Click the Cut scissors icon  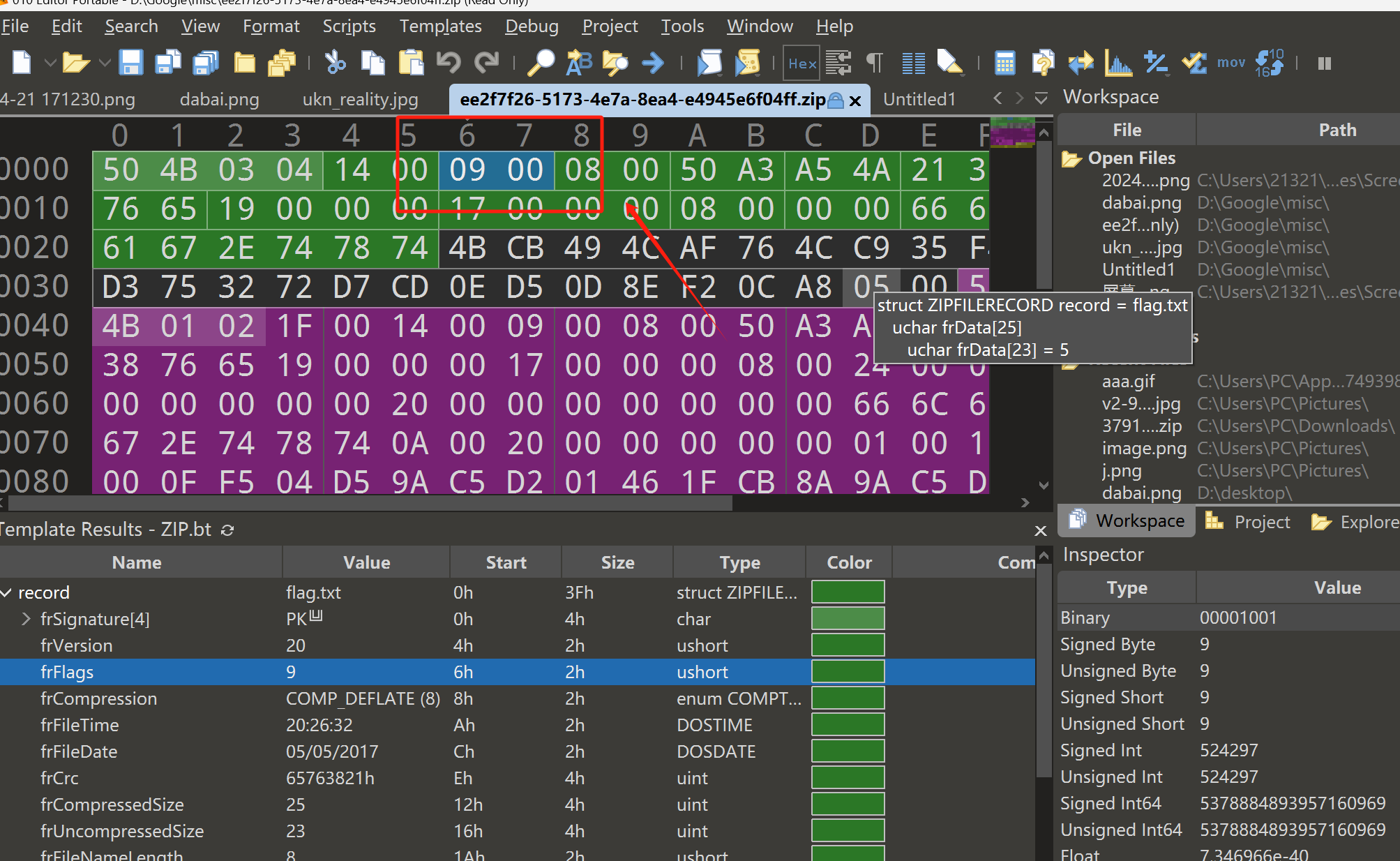tap(335, 63)
